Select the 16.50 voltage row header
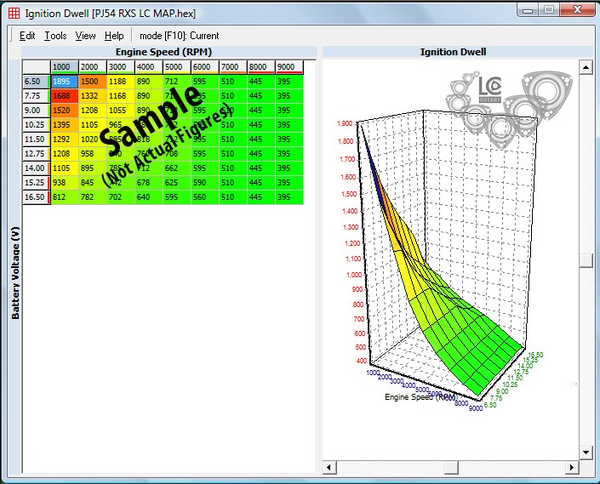 (36, 197)
